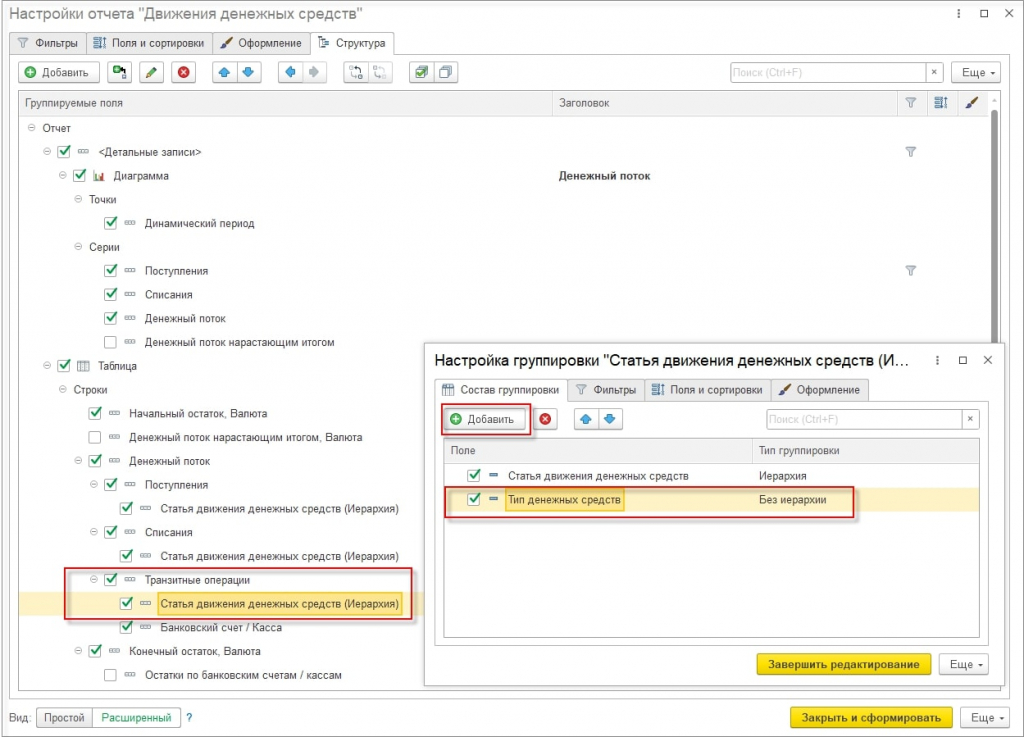Check Остатки по банковским счетам / кассам
Image resolution: width=1024 pixels, height=737 pixels.
pos(110,675)
